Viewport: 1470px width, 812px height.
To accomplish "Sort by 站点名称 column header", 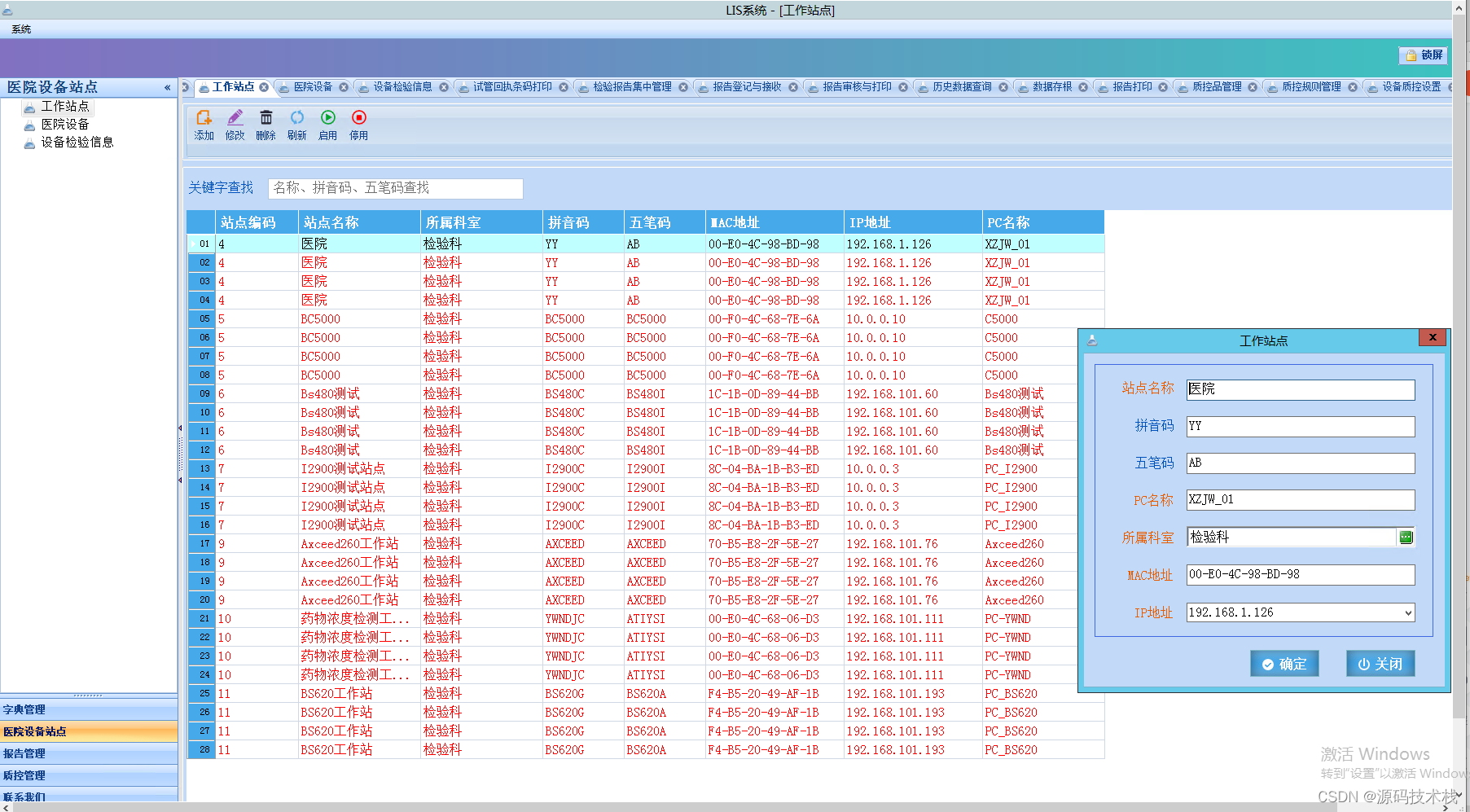I will tap(359, 222).
